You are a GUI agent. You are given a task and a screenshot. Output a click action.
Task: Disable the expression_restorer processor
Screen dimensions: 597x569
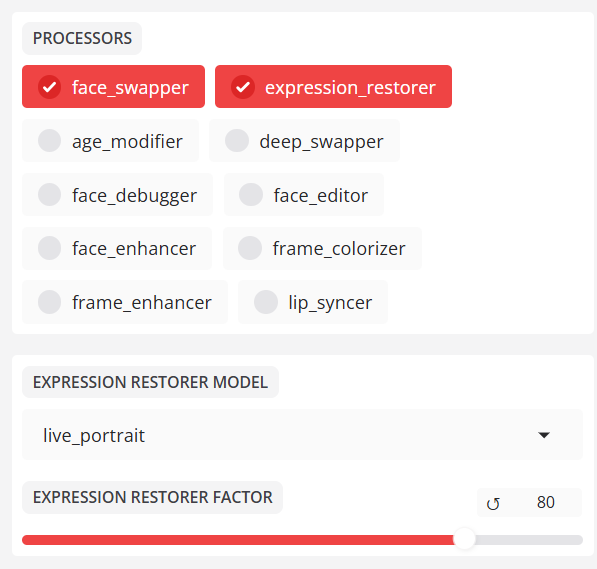tap(333, 86)
